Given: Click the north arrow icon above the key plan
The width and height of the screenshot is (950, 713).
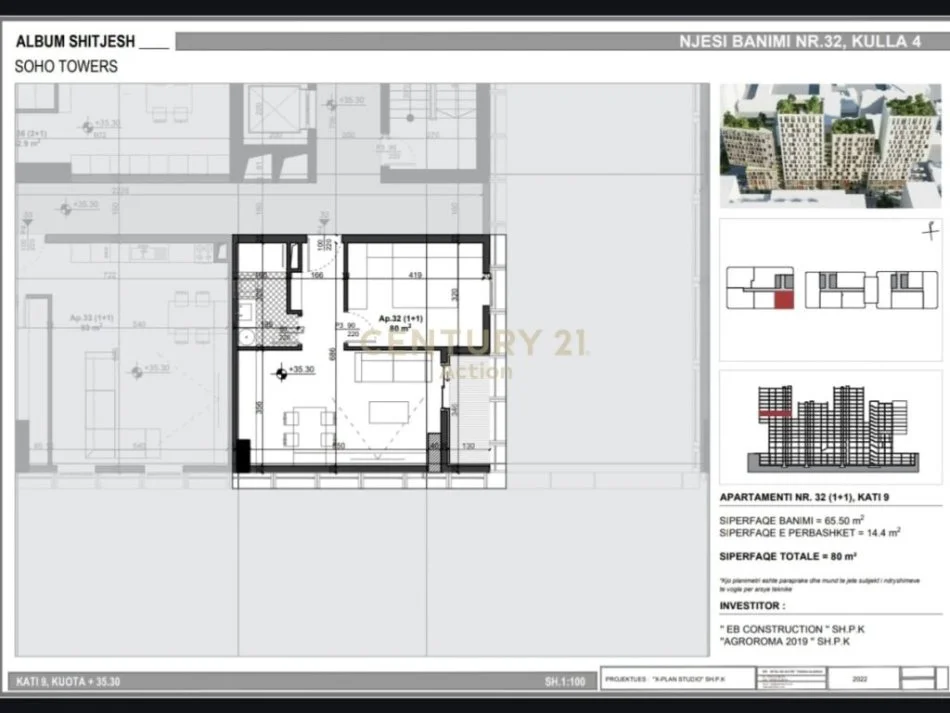Looking at the screenshot, I should tap(930, 232).
